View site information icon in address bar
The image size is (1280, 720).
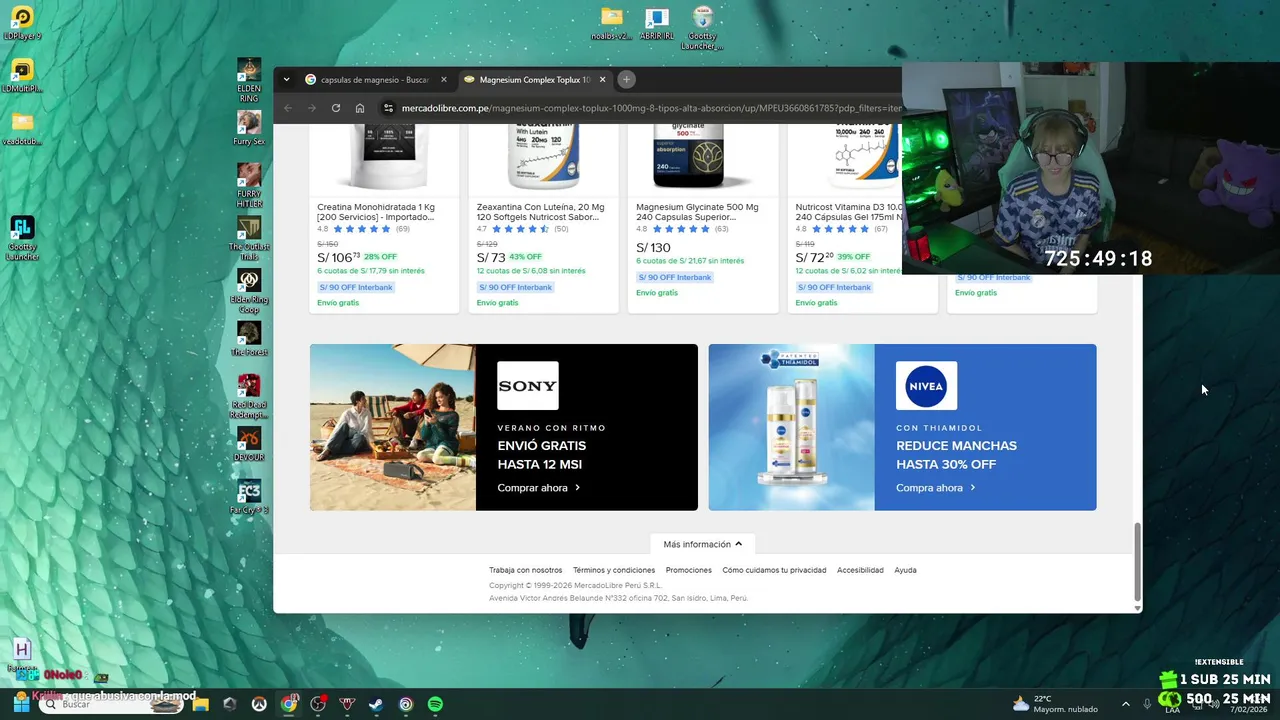(x=389, y=108)
